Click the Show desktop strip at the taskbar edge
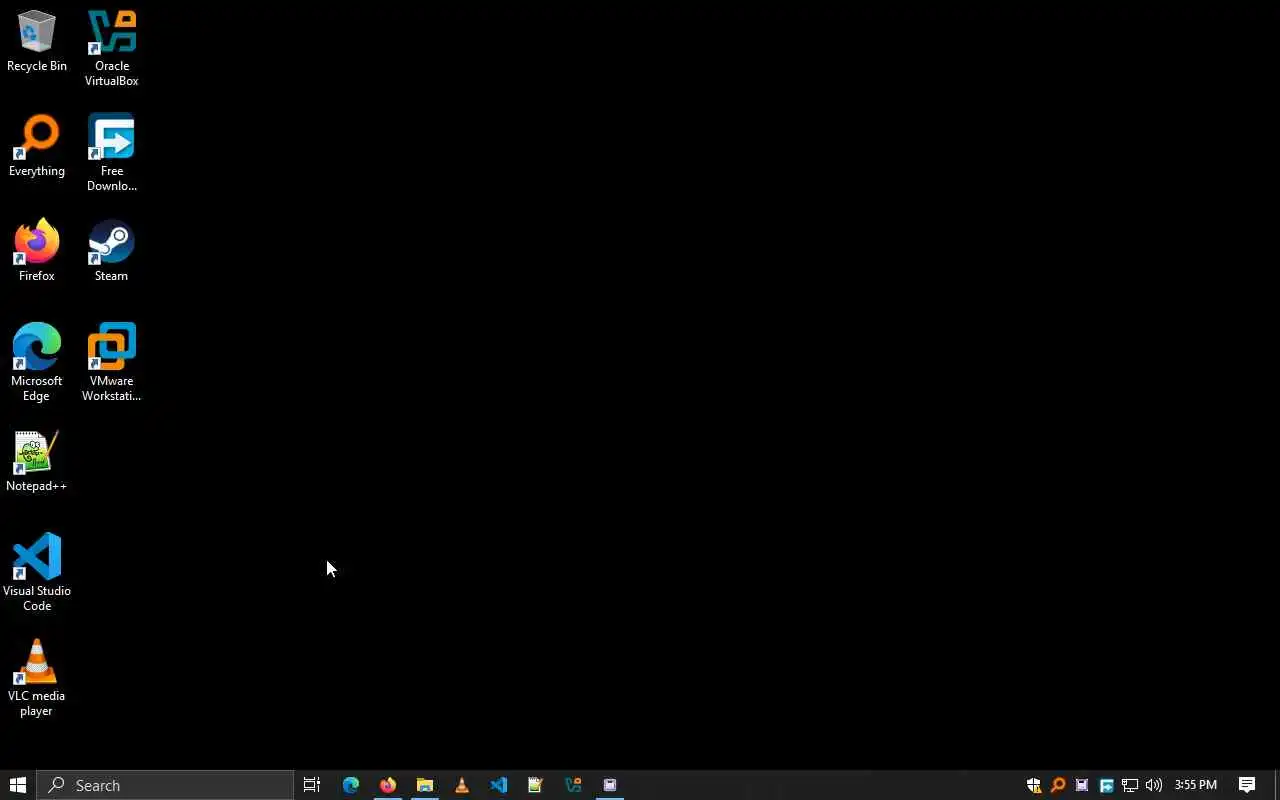The image size is (1280, 800). pyautogui.click(x=1277, y=785)
